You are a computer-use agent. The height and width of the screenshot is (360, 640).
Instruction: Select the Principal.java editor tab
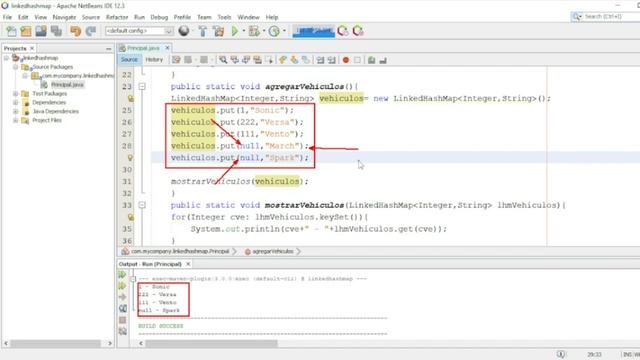(143, 48)
